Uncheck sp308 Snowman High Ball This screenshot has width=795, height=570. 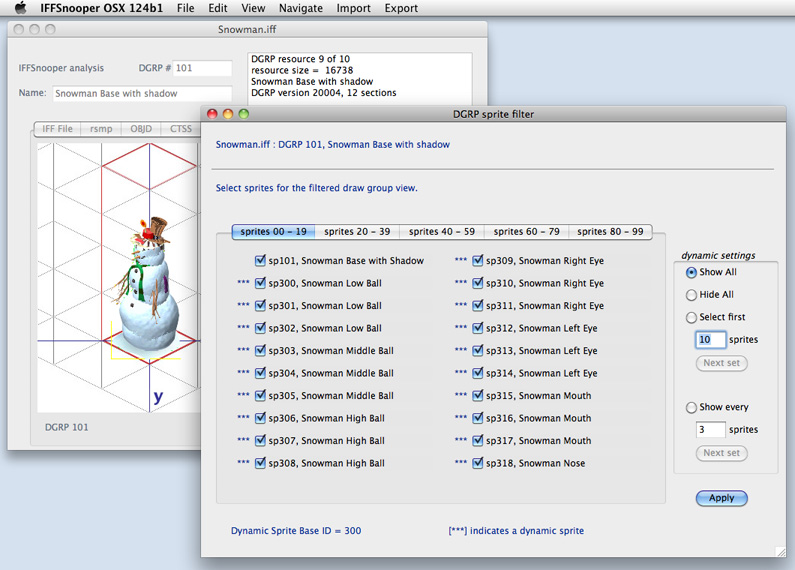pos(260,463)
